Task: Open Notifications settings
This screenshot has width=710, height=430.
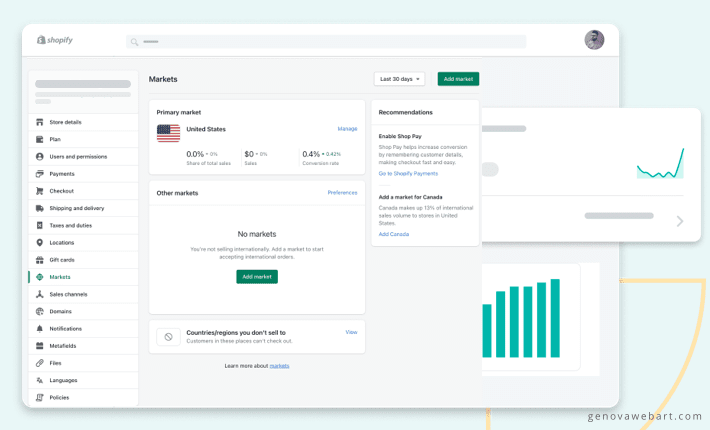Action: 83,329
